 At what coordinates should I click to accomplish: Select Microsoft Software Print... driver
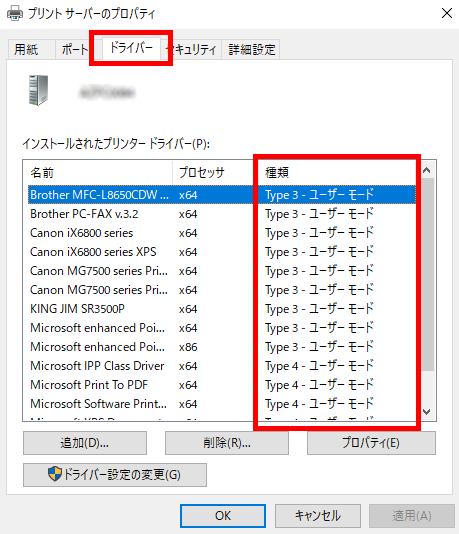222,404
